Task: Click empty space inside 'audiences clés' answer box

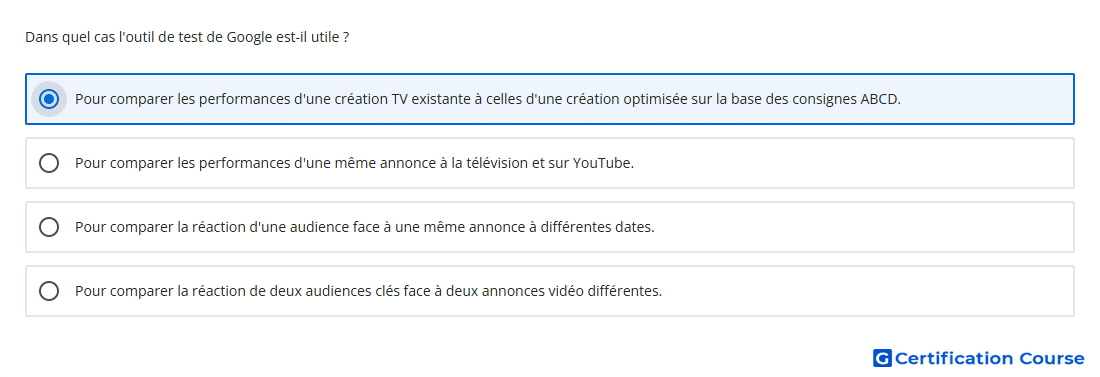Action: pyautogui.click(x=866, y=291)
